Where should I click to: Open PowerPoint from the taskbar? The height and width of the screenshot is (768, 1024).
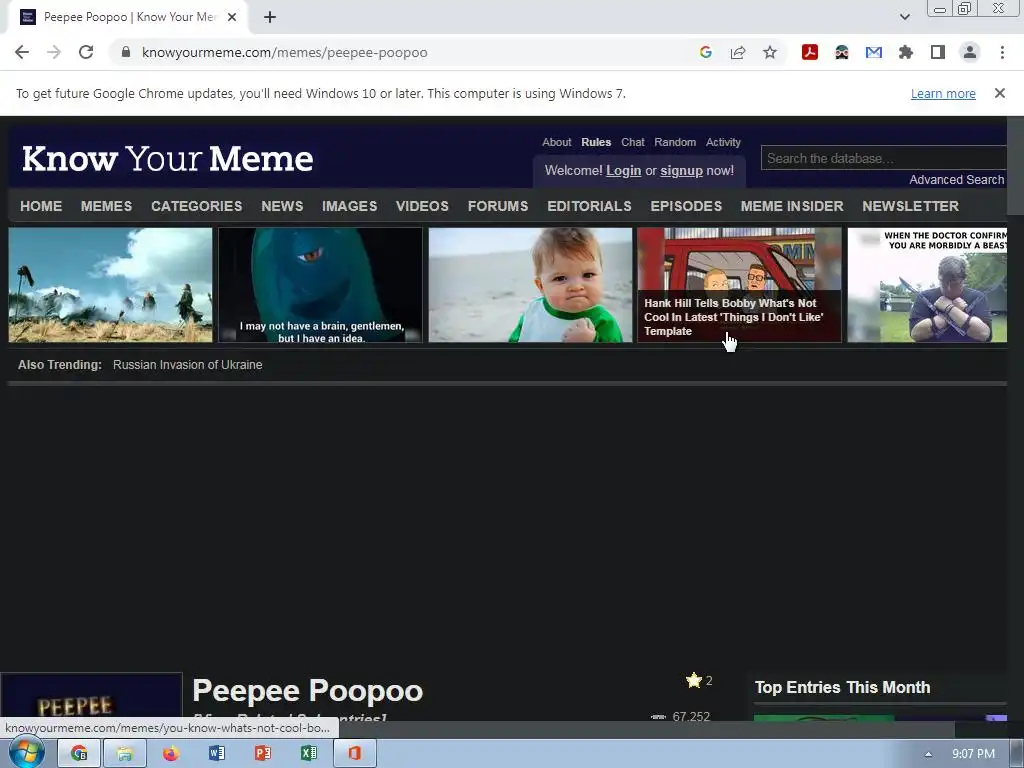pos(263,754)
